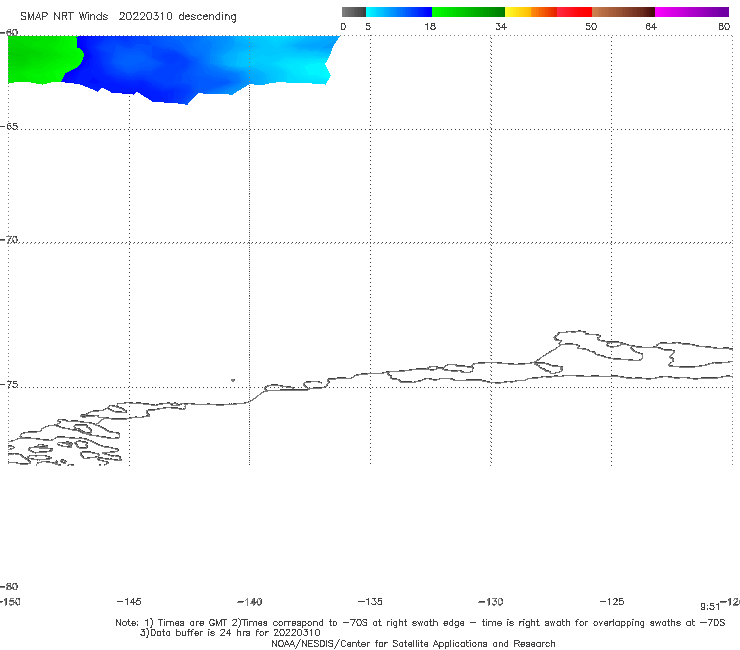Screen dimensions: 740x650
Task: Click the color scale label 5
Action: click(368, 26)
